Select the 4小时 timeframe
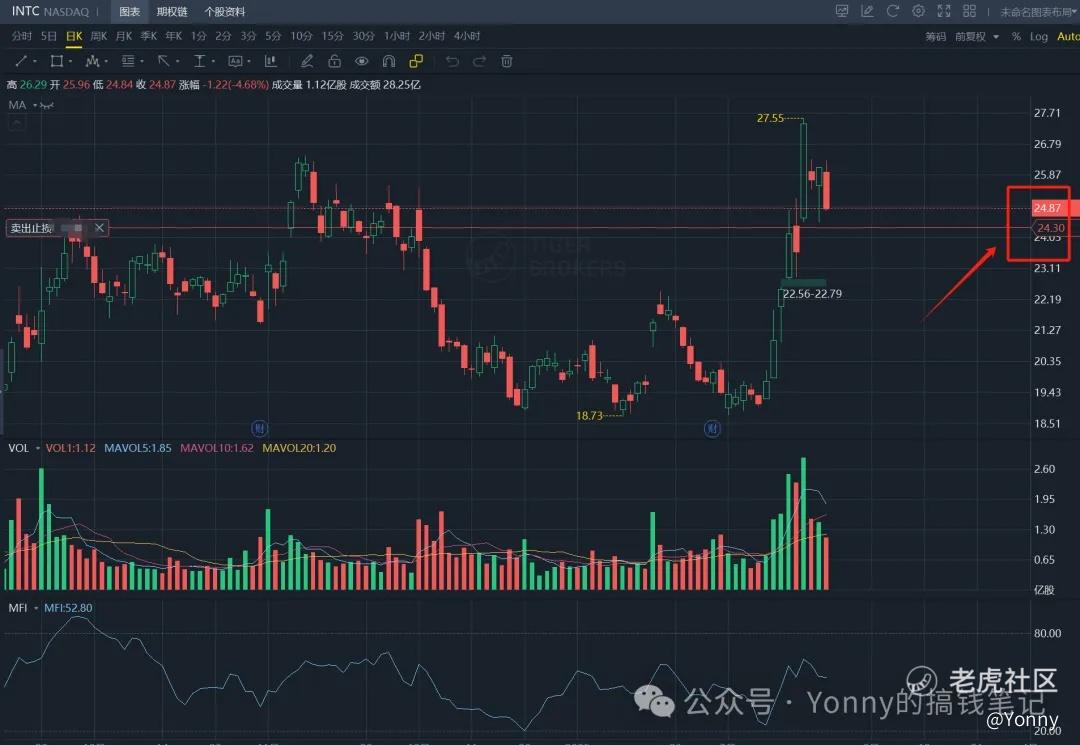 click(x=467, y=36)
